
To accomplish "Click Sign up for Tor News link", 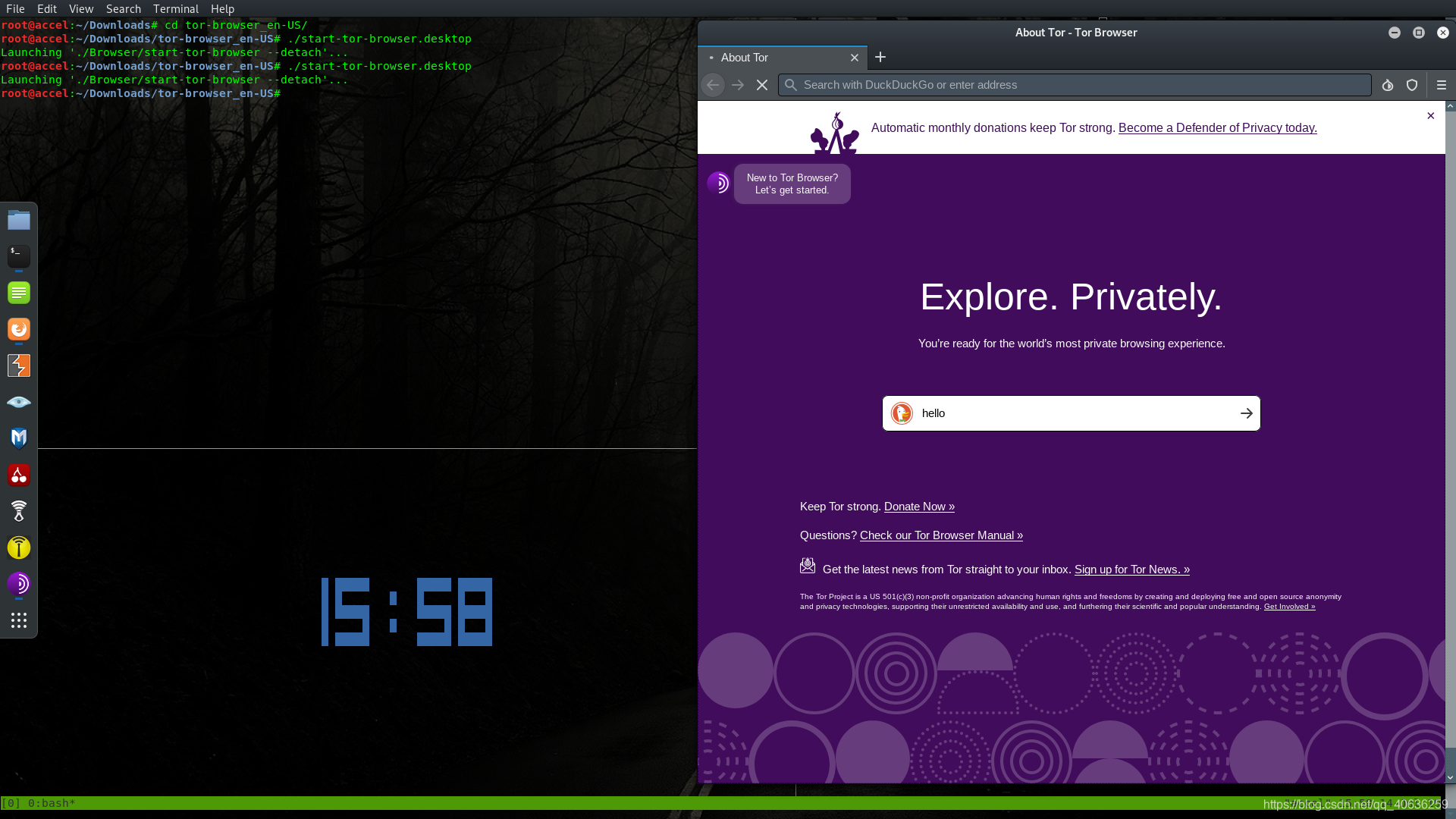I will pos(1132,570).
